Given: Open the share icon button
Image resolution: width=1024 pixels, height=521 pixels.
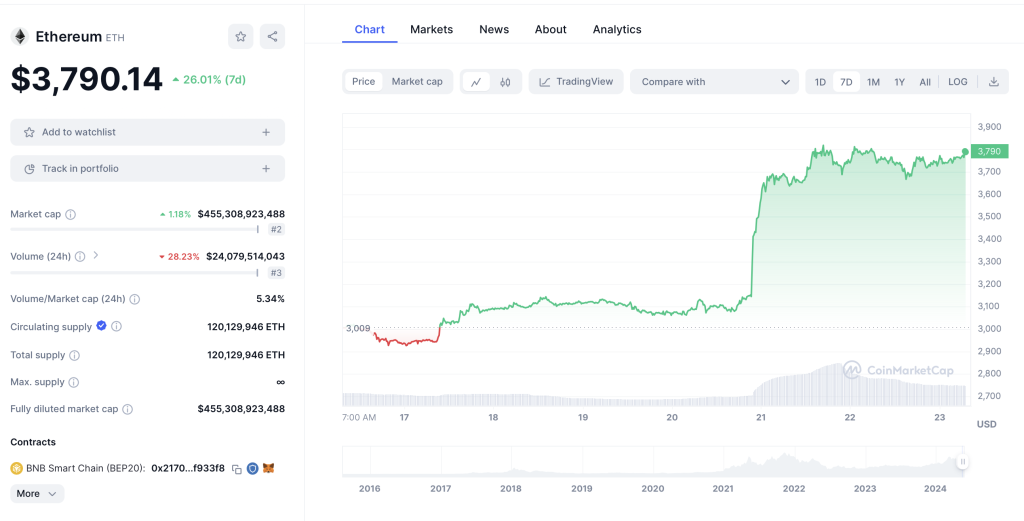Looking at the screenshot, I should coord(272,37).
